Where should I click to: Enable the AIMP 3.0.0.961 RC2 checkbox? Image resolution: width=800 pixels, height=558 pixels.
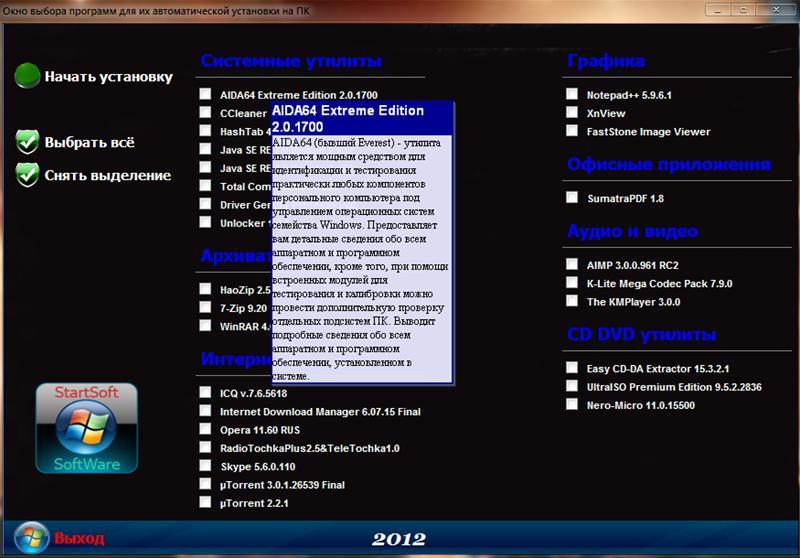tap(572, 265)
